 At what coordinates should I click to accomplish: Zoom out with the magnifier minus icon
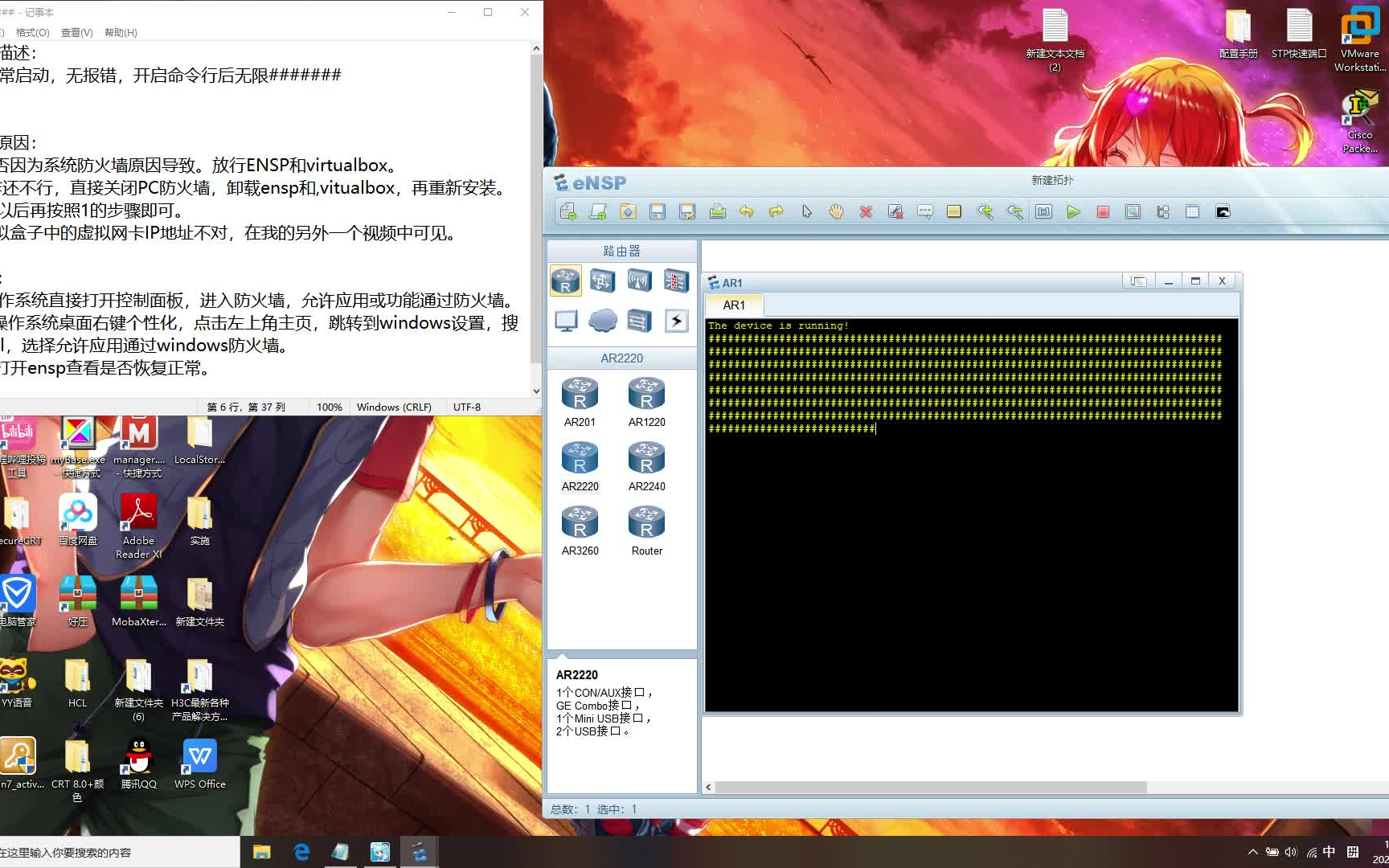pos(1014,212)
